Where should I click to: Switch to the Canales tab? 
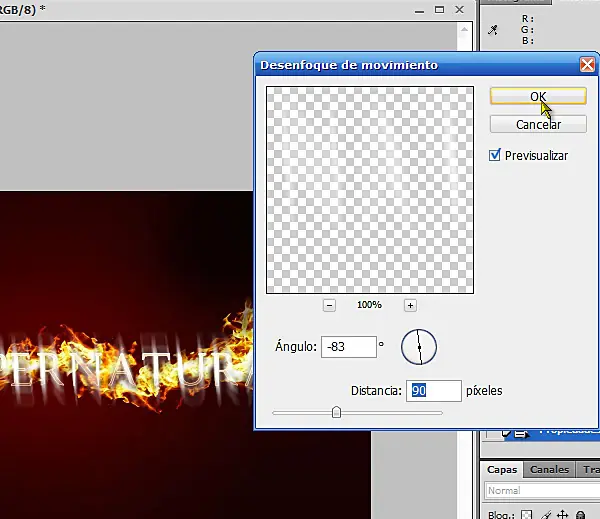pyautogui.click(x=549, y=470)
